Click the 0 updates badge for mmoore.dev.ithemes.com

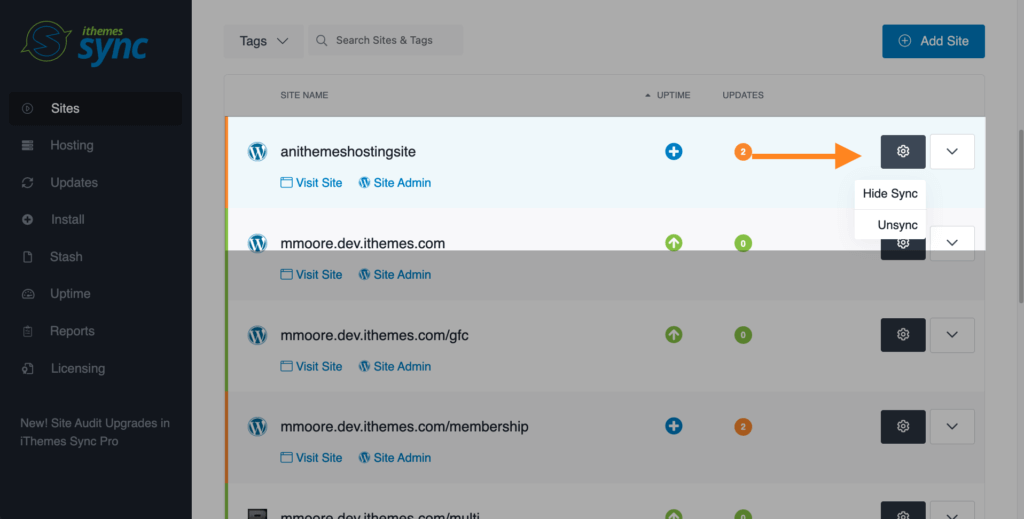tap(743, 244)
